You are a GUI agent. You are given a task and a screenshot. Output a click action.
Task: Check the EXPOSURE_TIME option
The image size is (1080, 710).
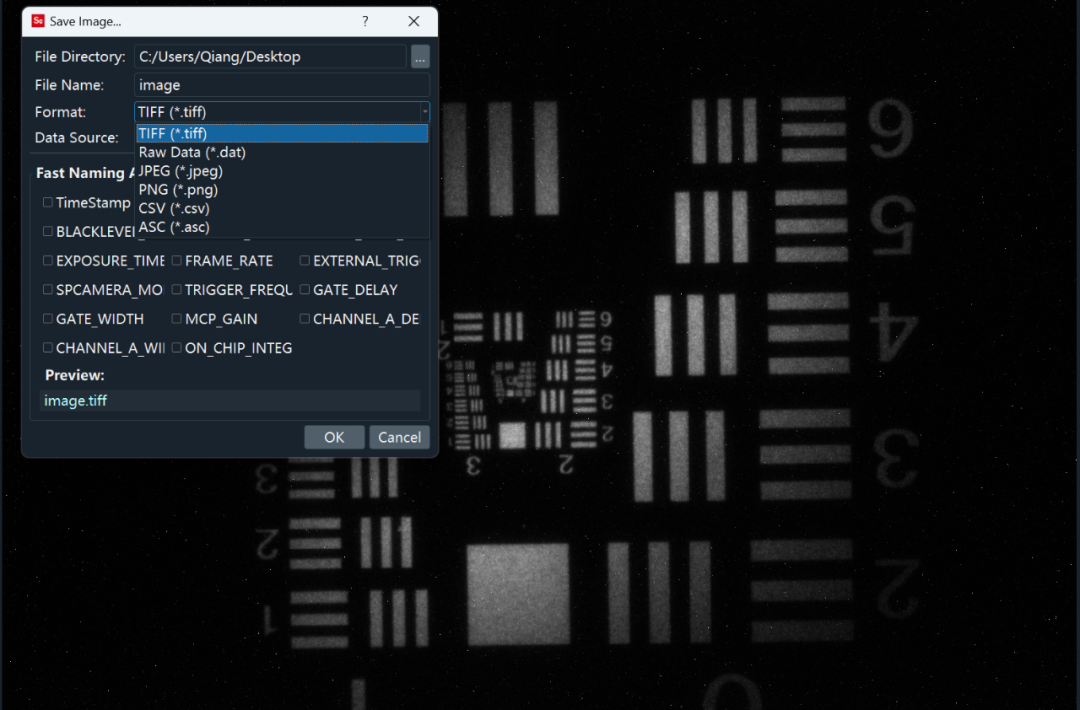(x=48, y=260)
